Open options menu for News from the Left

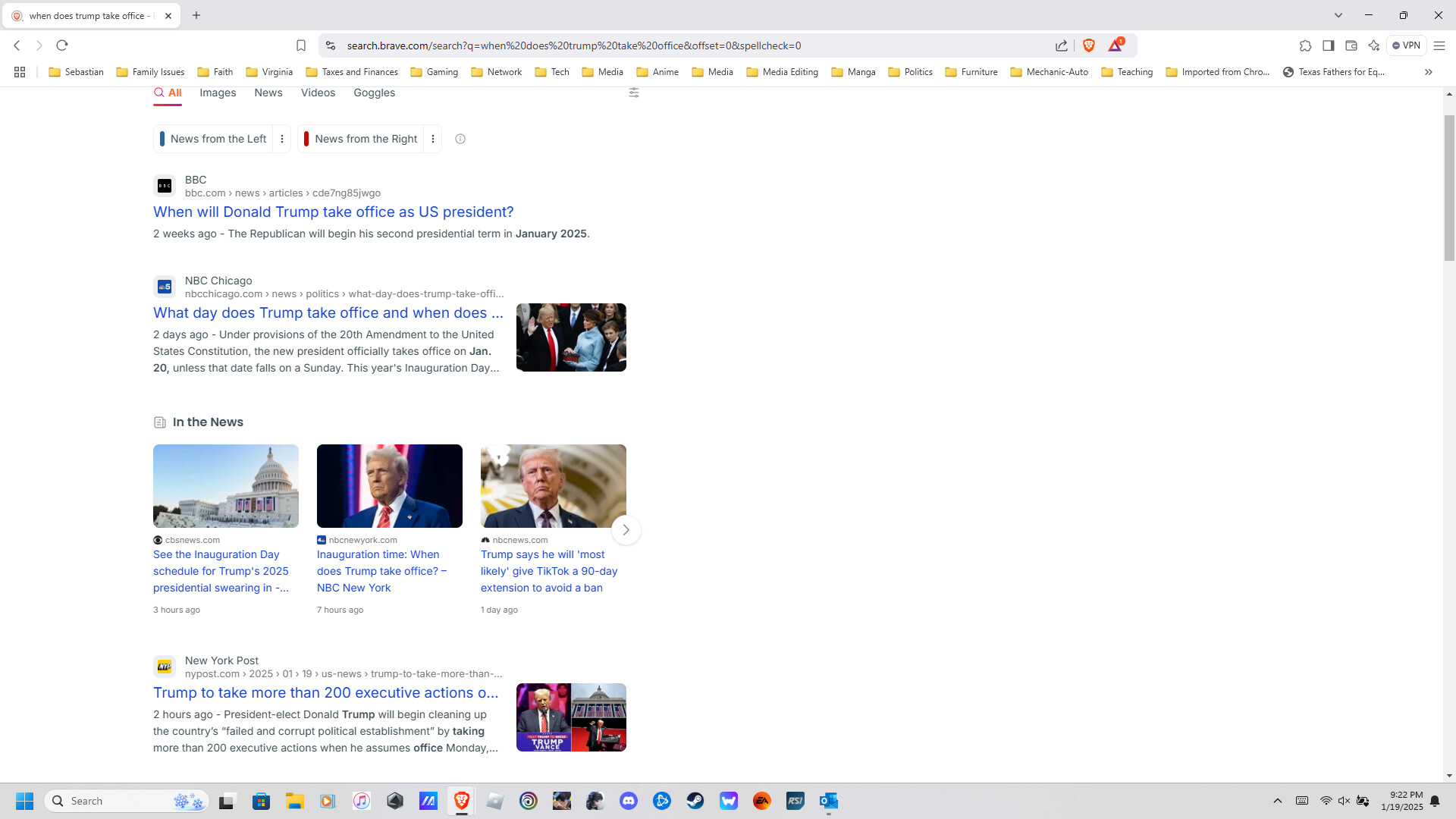click(282, 139)
